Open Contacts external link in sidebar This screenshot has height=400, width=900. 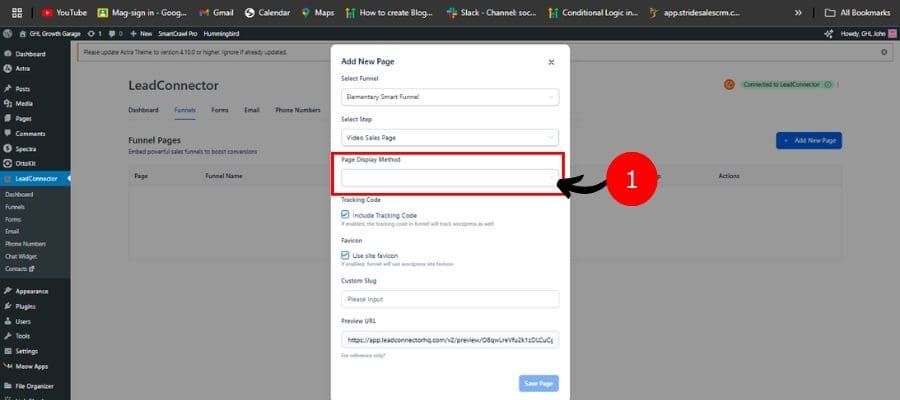(x=20, y=269)
